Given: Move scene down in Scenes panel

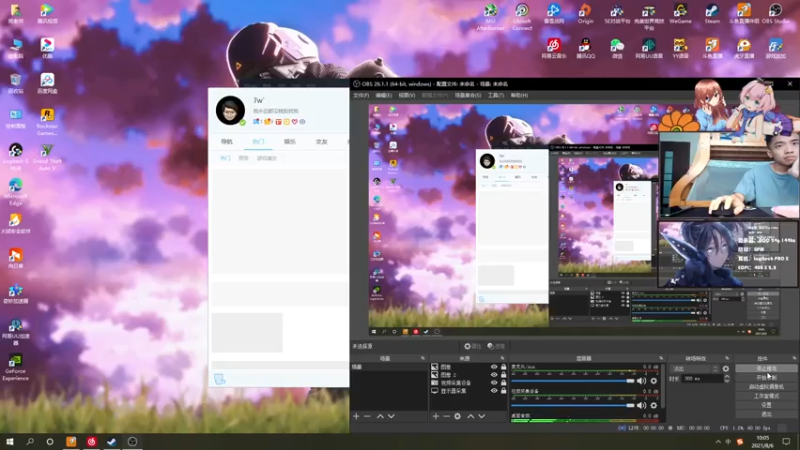Looking at the screenshot, I should pos(391,416).
